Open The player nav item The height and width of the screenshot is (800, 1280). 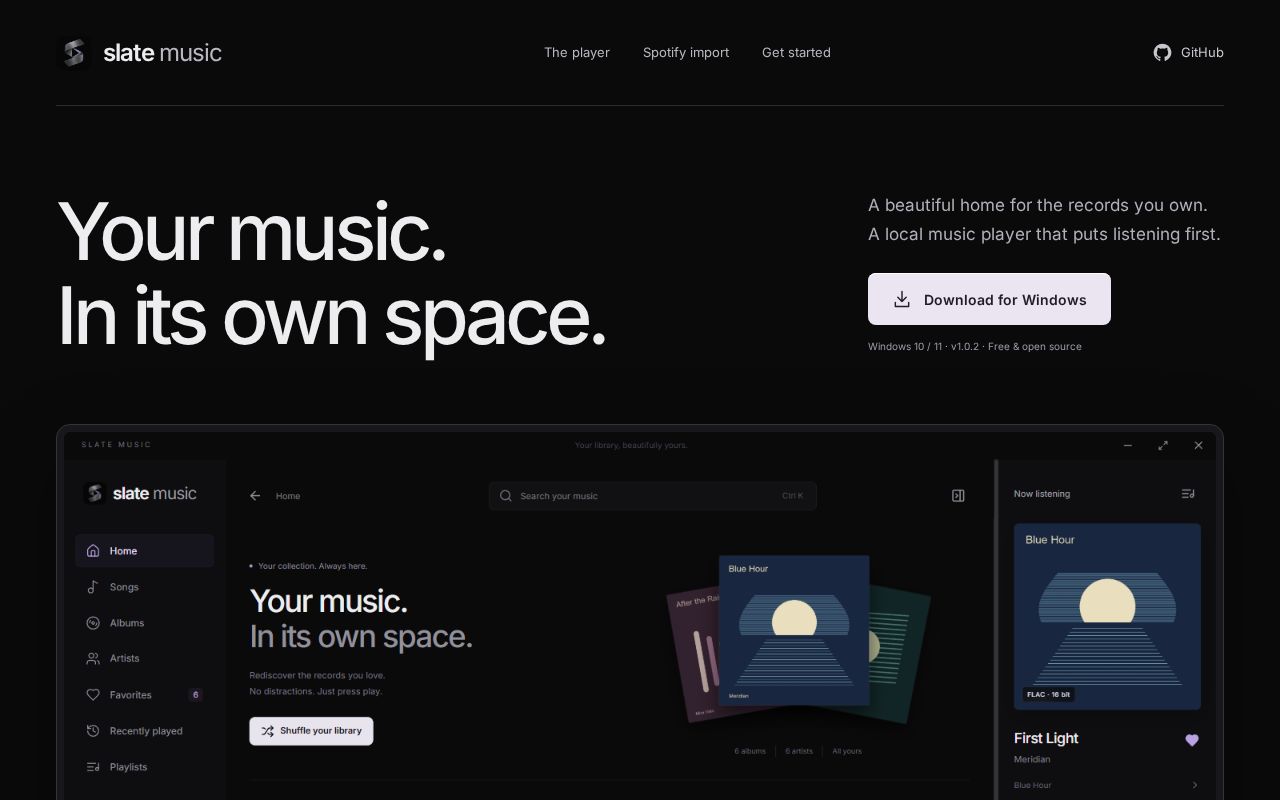coord(577,52)
